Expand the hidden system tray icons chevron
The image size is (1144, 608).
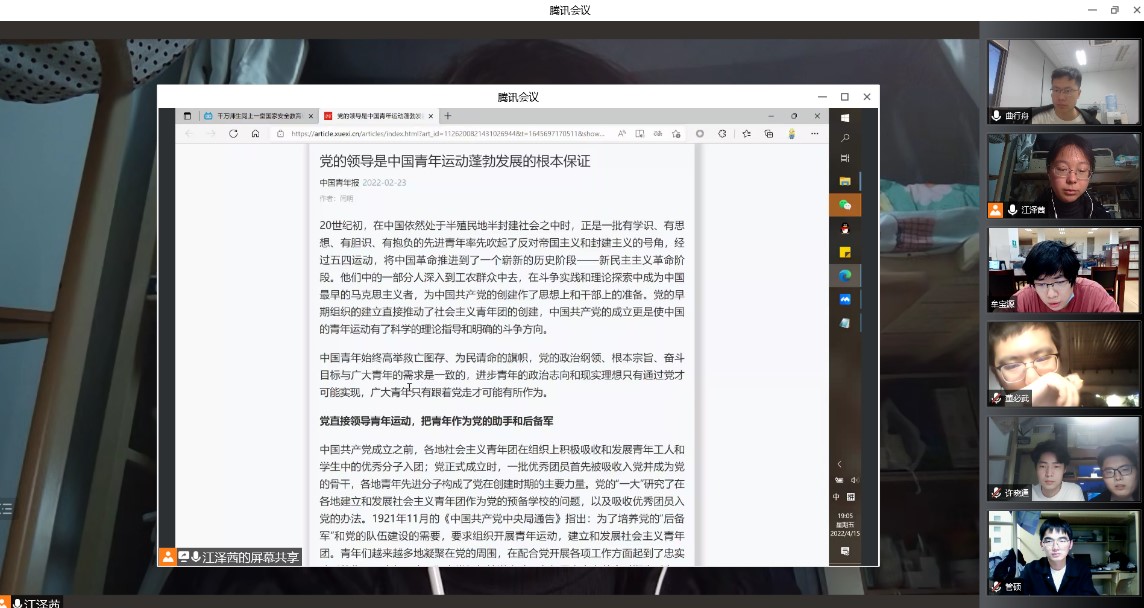click(x=839, y=464)
